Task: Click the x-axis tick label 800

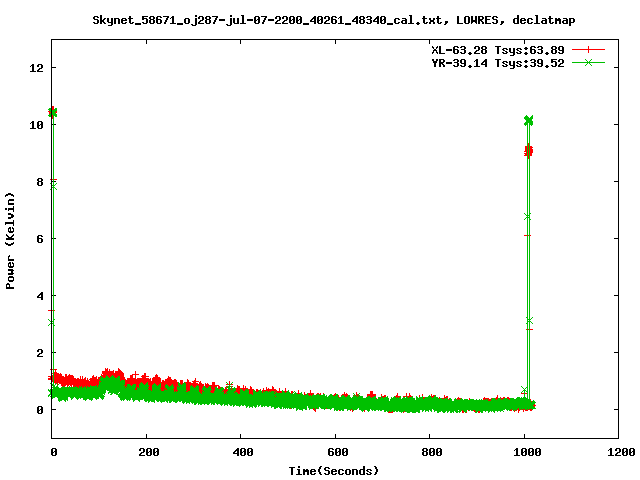Action: pos(432,452)
